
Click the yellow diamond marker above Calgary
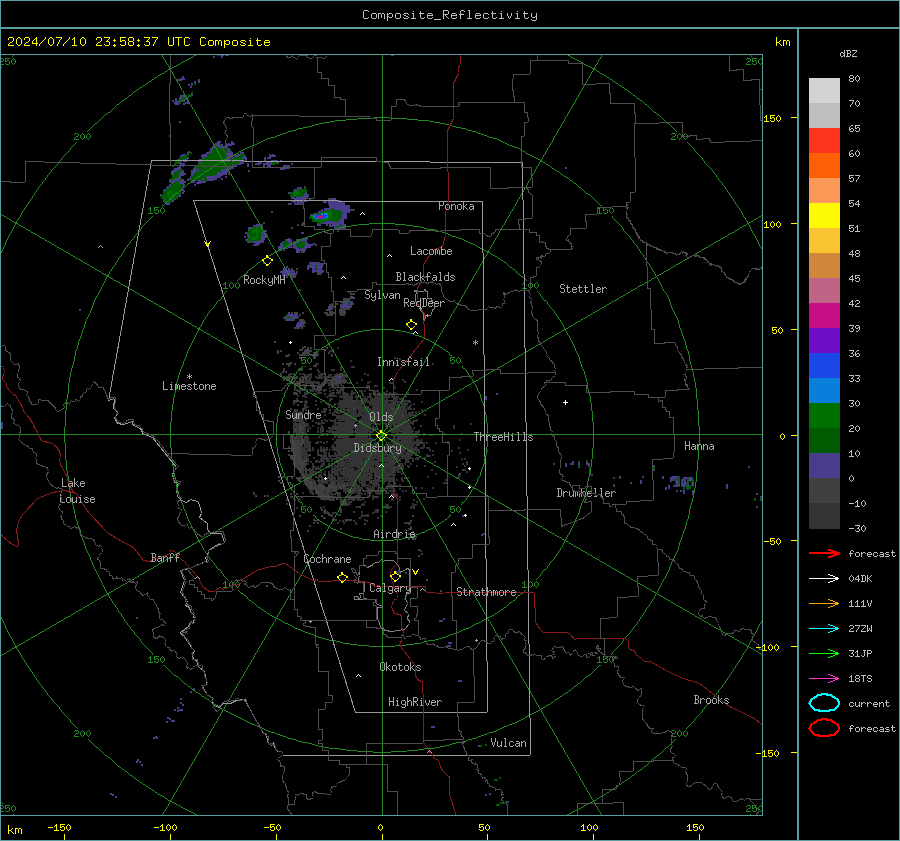[x=395, y=576]
